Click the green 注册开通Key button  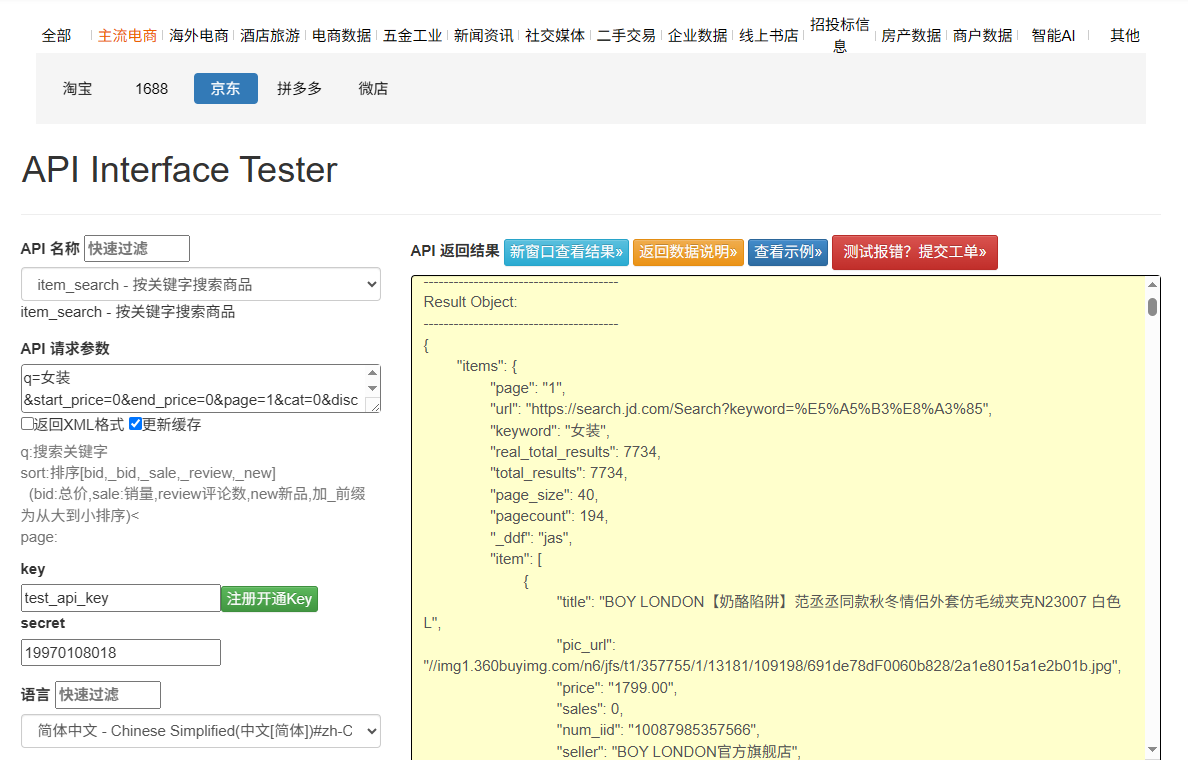(269, 598)
